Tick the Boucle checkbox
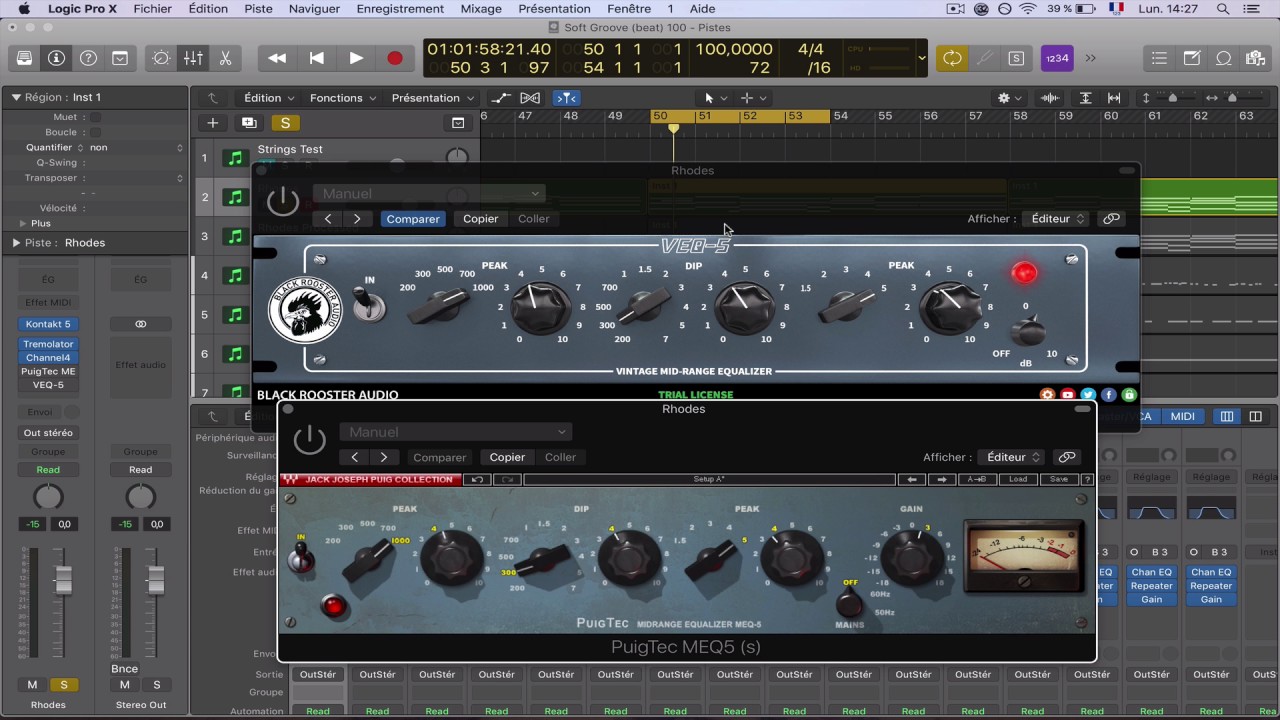 click(x=95, y=132)
